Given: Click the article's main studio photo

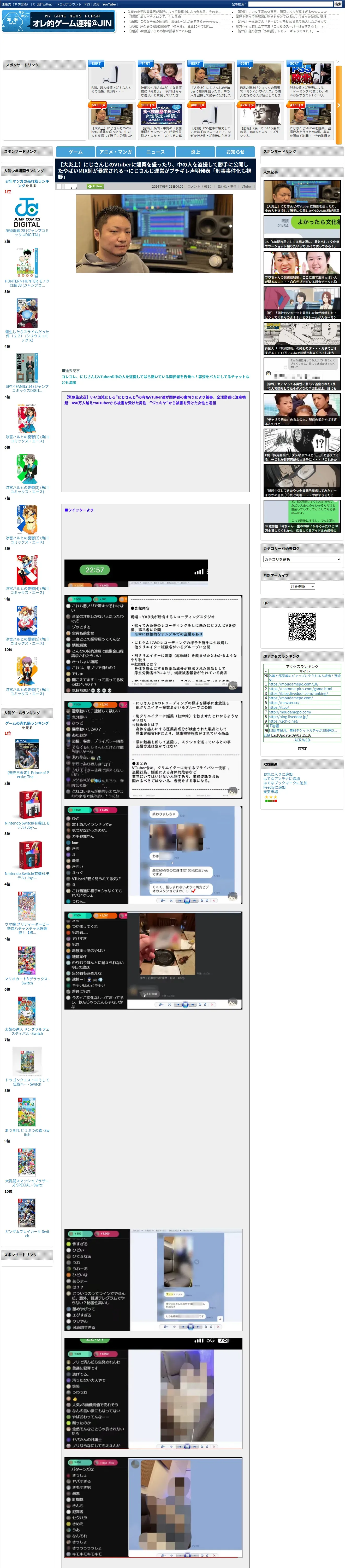Looking at the screenshot, I should (154, 233).
